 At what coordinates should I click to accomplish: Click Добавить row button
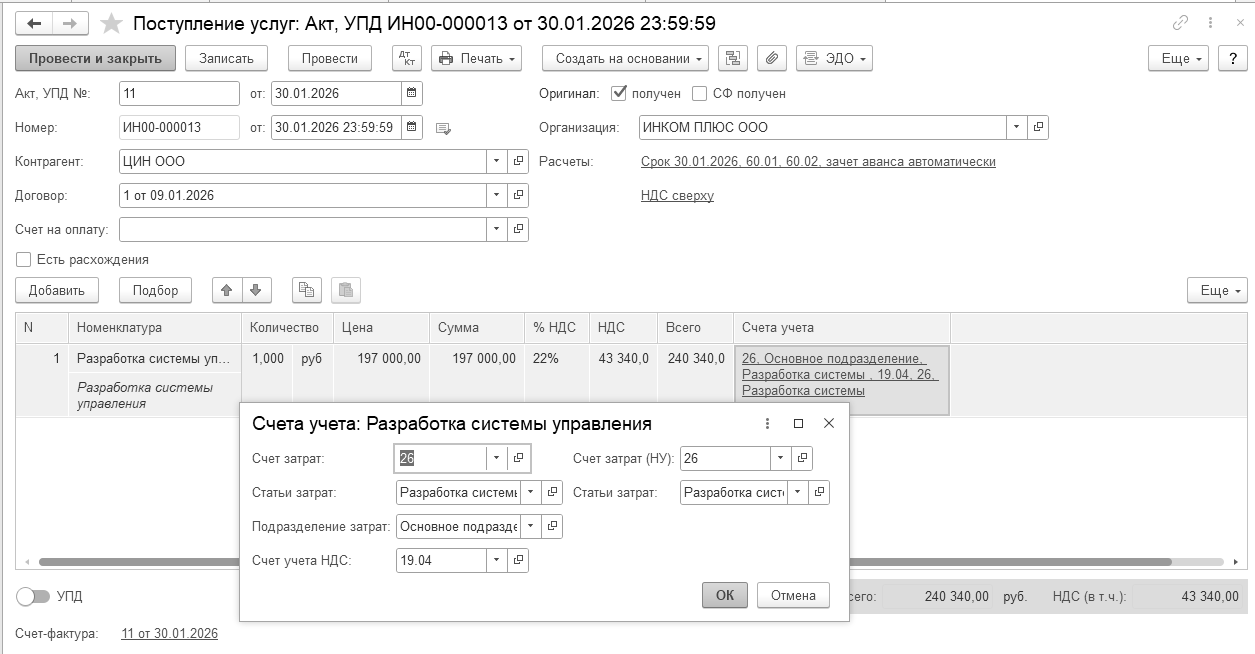[57, 290]
